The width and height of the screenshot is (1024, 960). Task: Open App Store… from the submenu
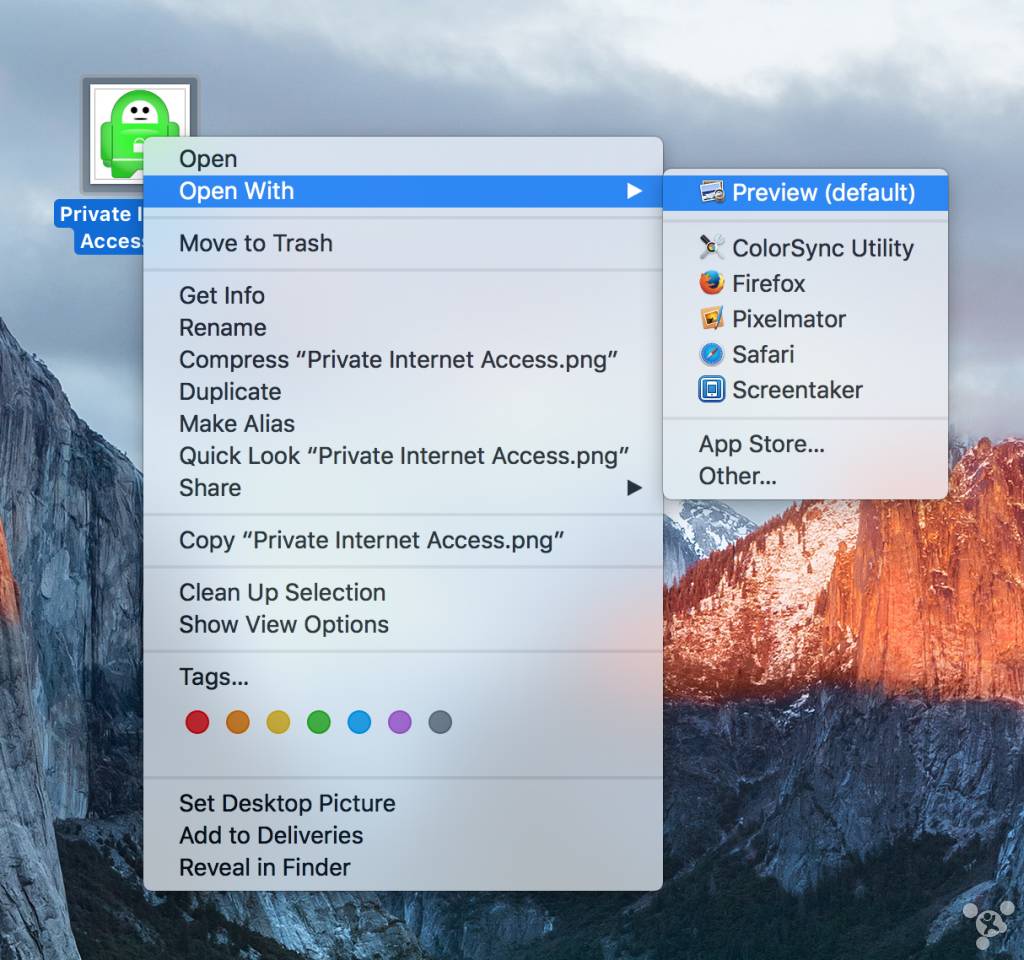[x=762, y=444]
